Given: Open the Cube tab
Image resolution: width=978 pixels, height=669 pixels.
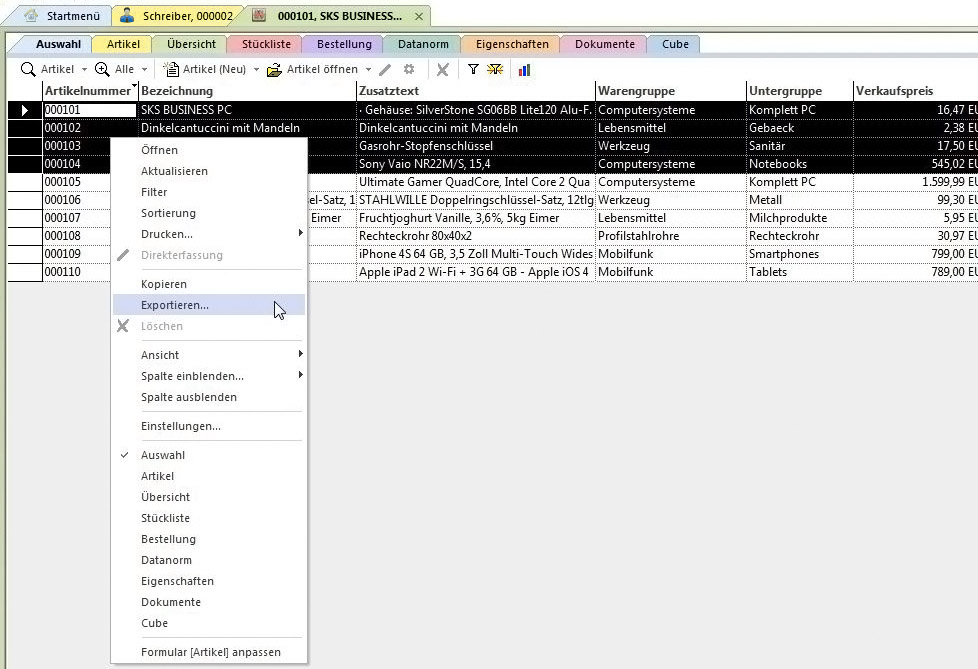Looking at the screenshot, I should [675, 44].
